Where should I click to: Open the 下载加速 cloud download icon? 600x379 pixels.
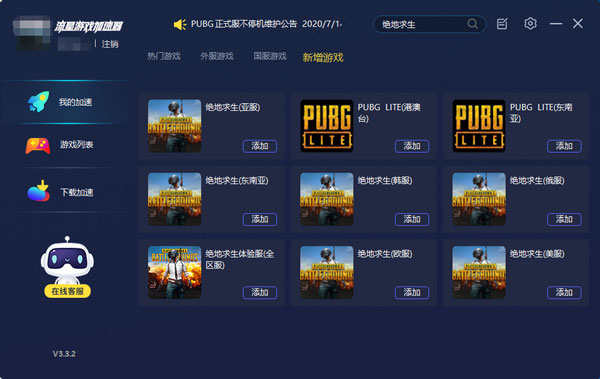tap(39, 191)
